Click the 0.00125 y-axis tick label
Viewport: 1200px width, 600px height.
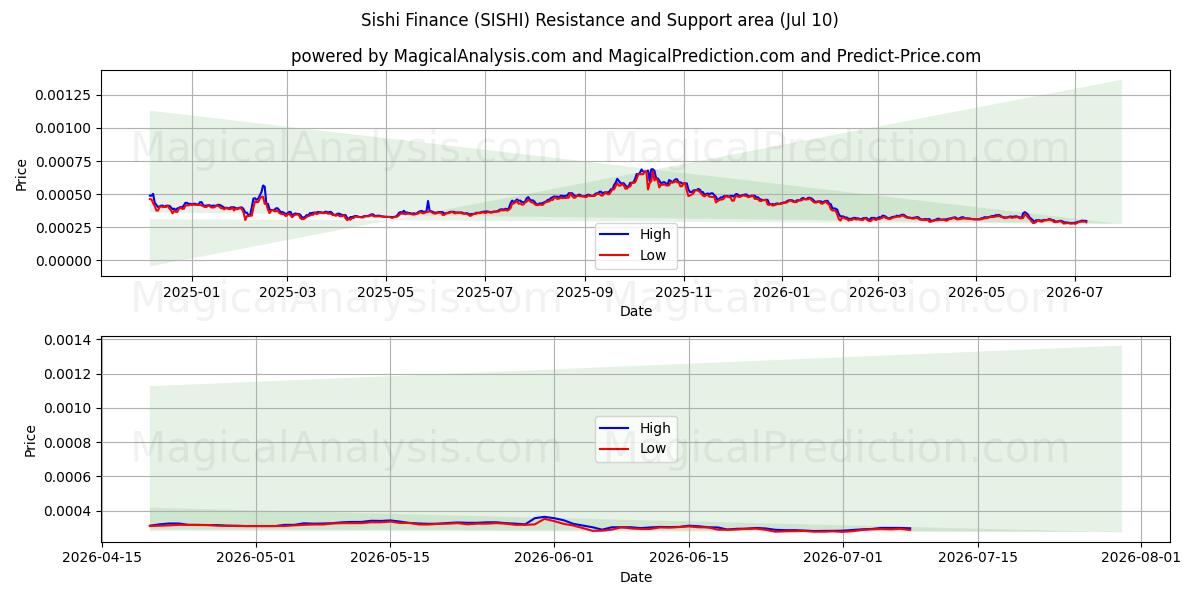coord(63,95)
